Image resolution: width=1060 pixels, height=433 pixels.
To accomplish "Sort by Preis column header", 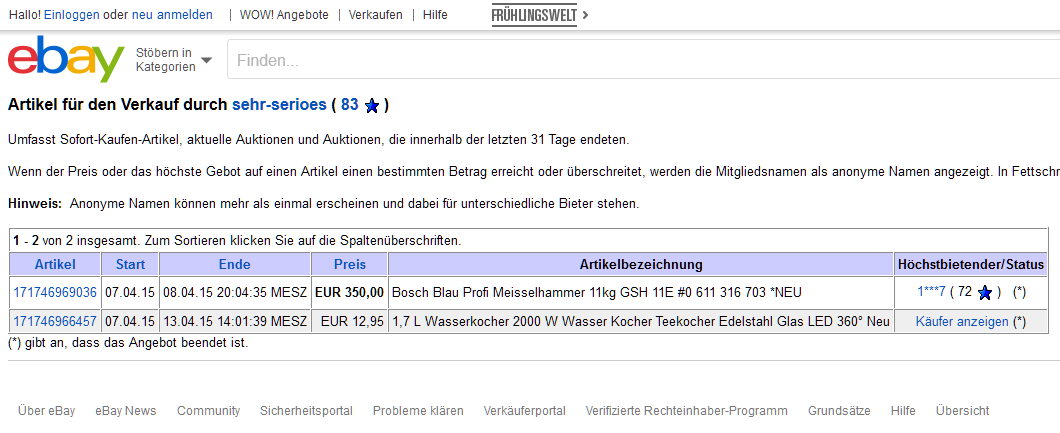I will (x=350, y=264).
